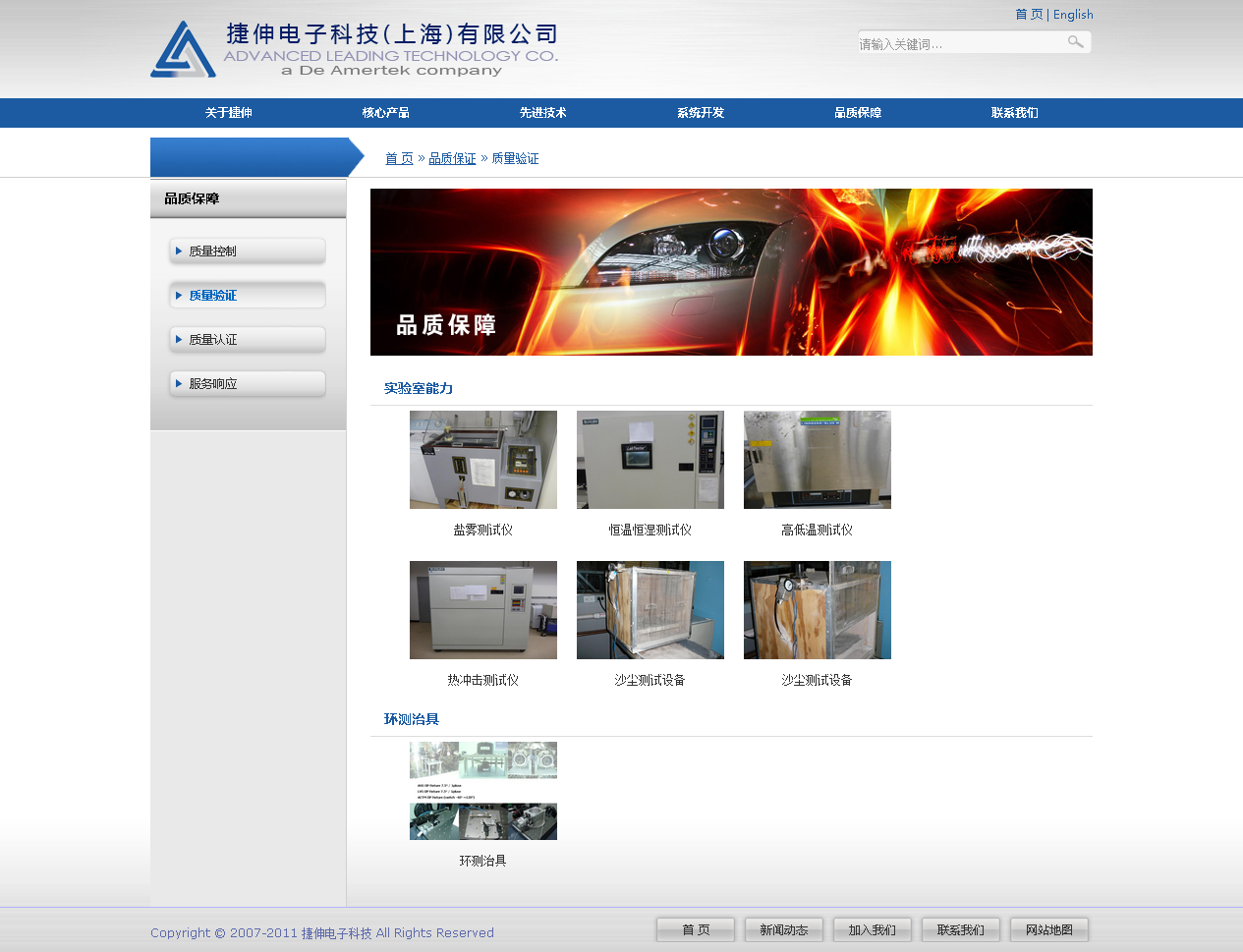This screenshot has height=952, width=1243.
Task: Switch language via the English link
Action: click(1073, 15)
